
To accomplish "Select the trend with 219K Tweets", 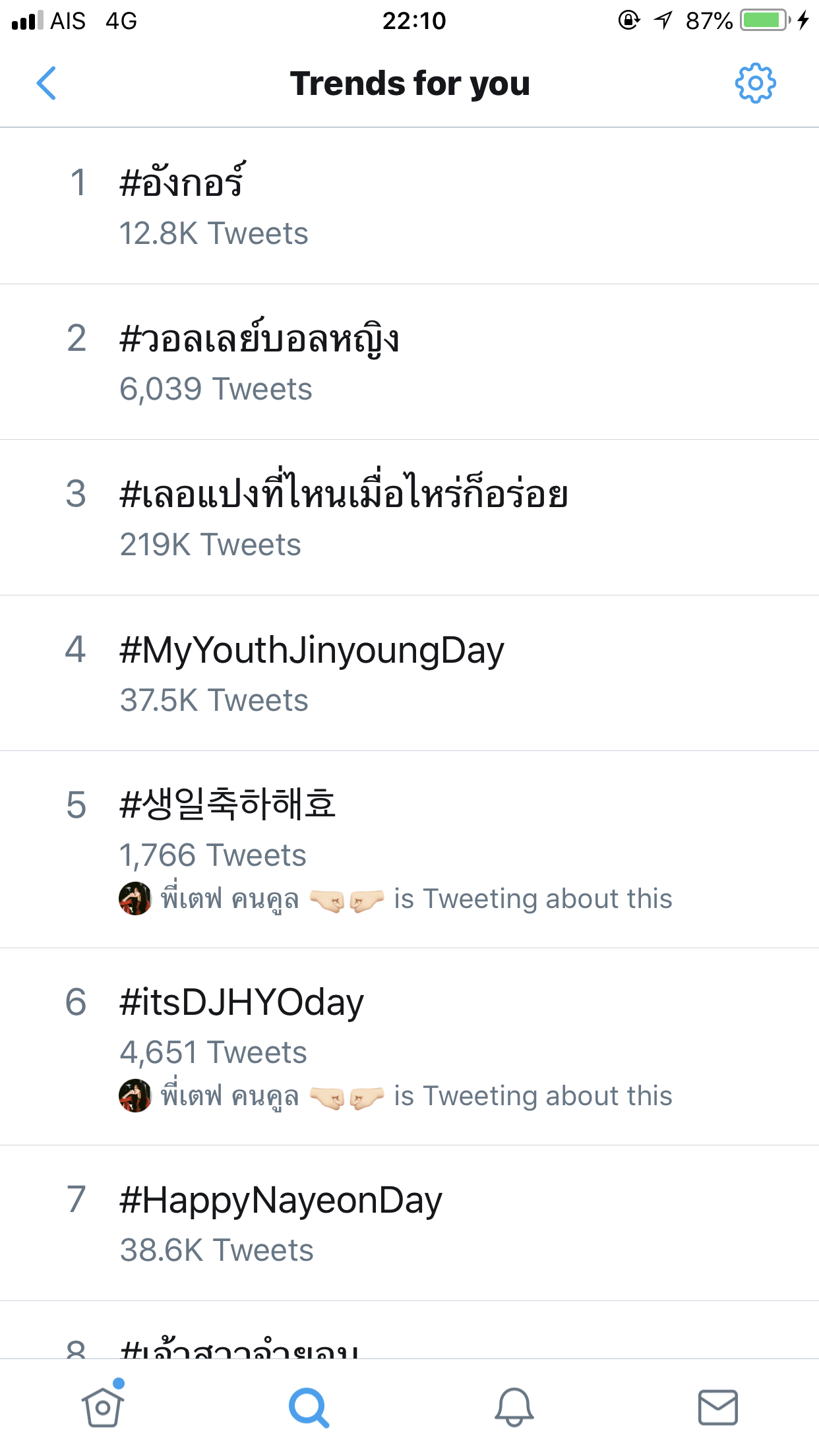I will pos(343,495).
